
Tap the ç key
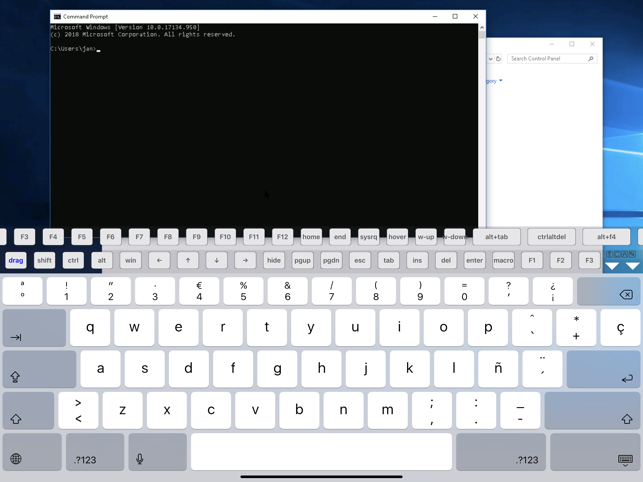point(620,328)
